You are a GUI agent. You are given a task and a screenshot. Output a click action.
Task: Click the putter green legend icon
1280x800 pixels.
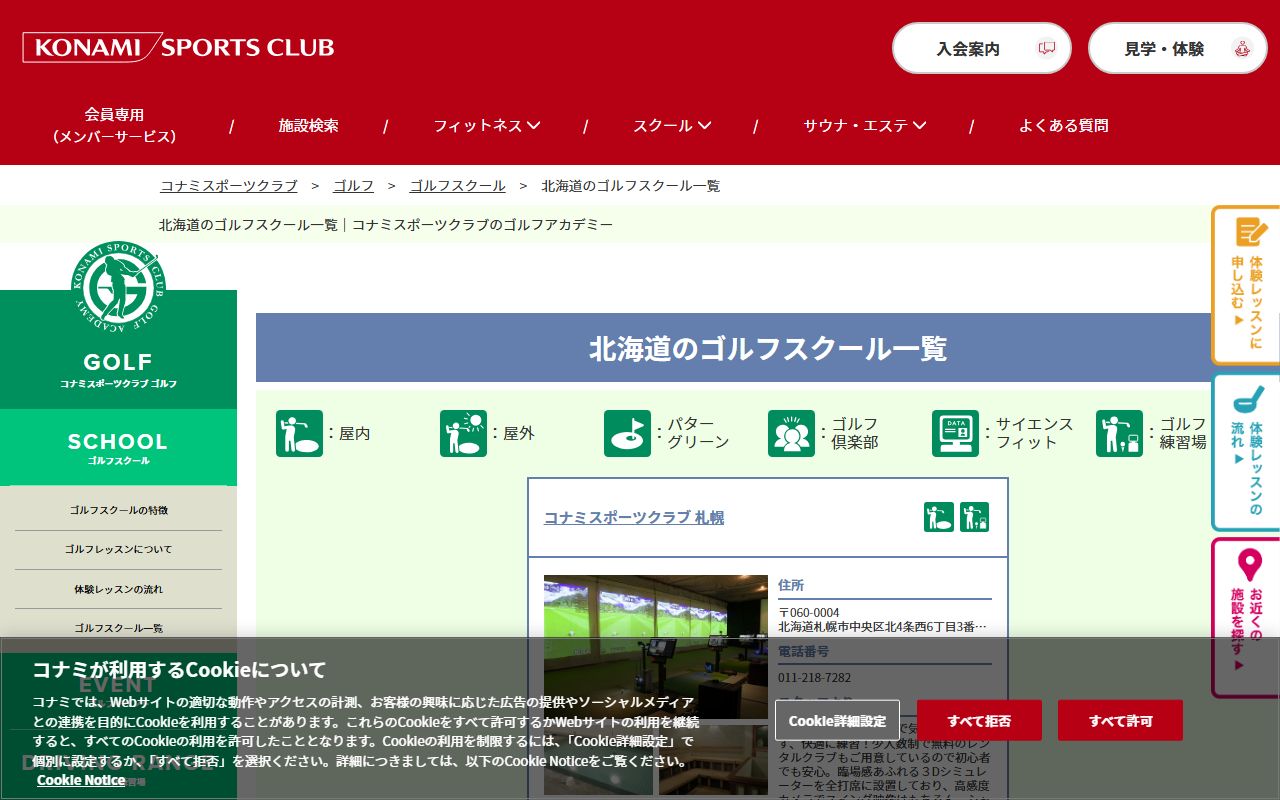[x=627, y=433]
